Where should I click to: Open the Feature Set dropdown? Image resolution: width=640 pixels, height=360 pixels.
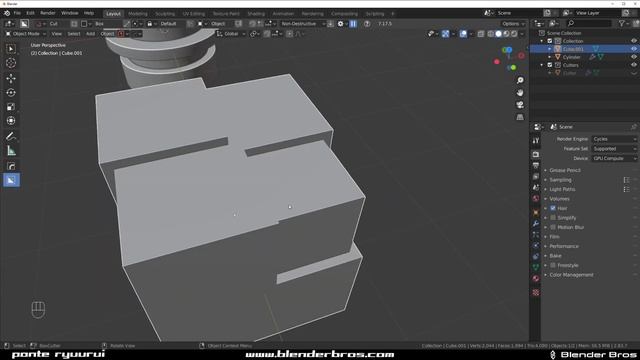point(614,149)
